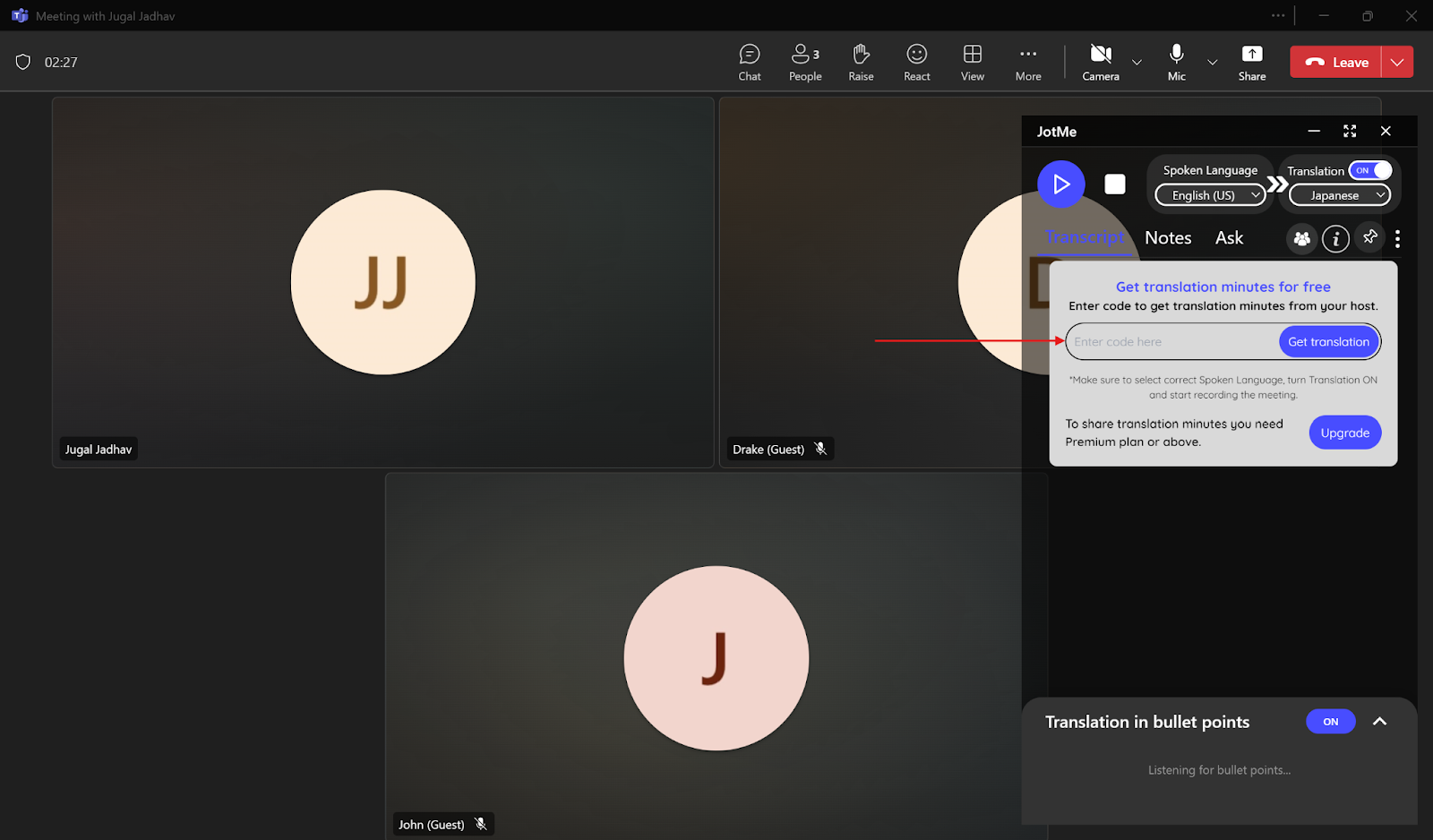
Task: Change the meeting View layout
Action: 973,63
